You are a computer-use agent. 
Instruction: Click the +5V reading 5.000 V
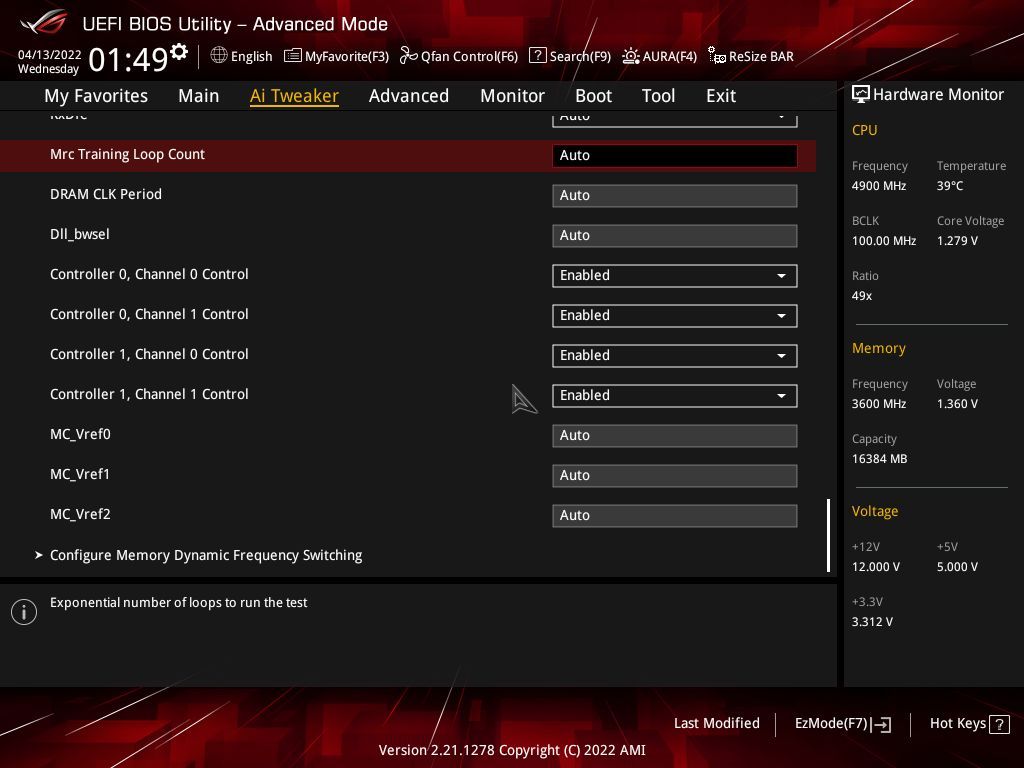957,566
